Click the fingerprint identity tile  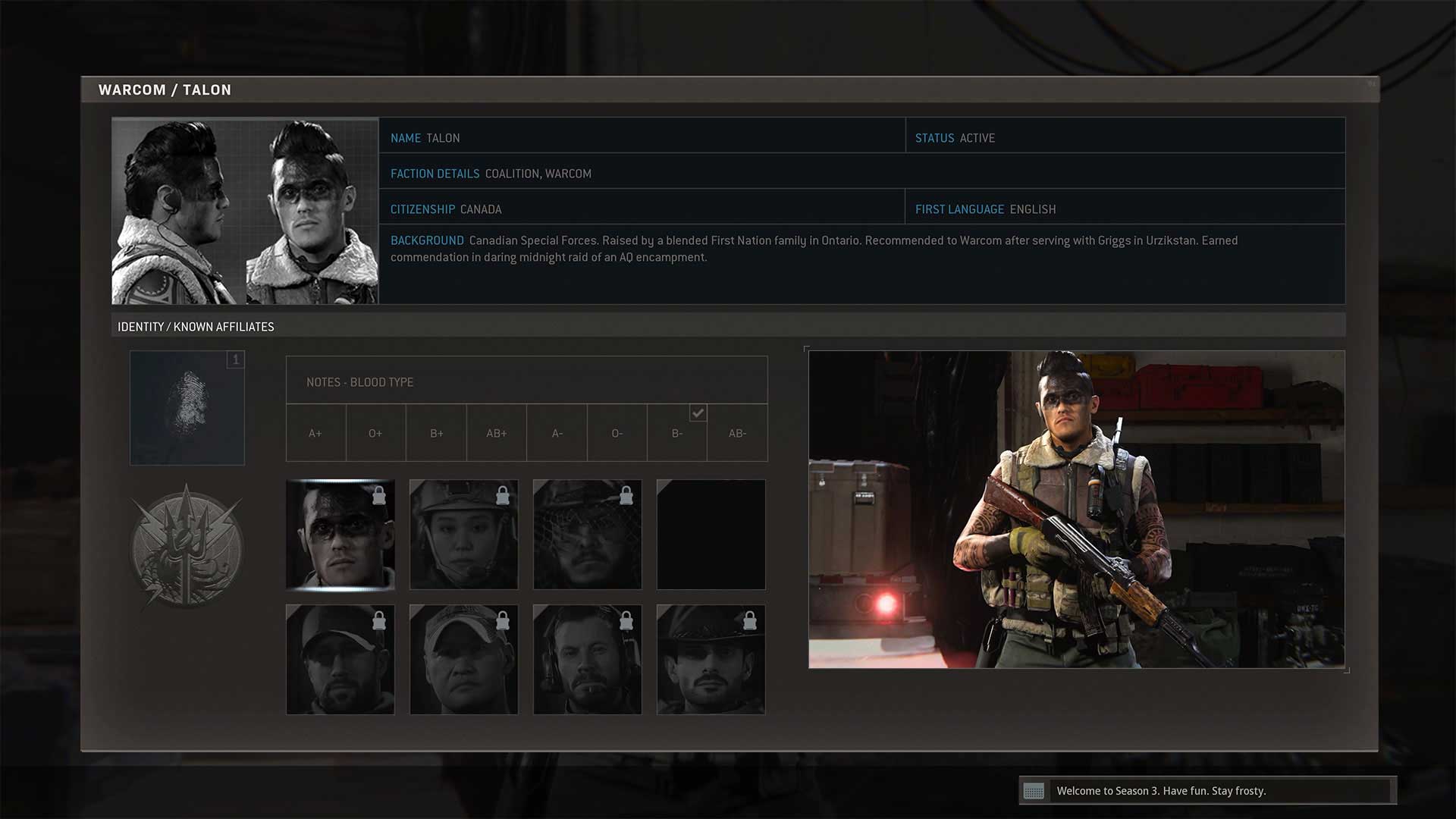point(187,407)
